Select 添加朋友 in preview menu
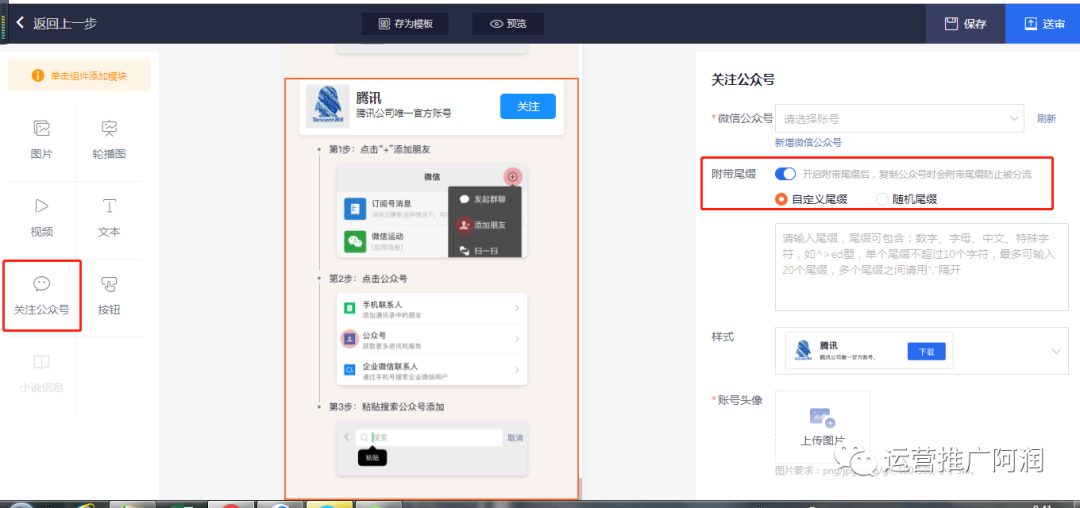Screen dimensions: 1080x508 click(x=484, y=225)
